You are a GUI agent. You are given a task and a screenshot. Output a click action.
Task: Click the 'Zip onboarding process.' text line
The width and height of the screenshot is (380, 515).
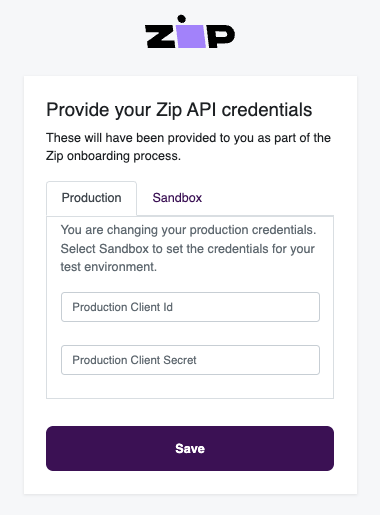click(x=113, y=156)
